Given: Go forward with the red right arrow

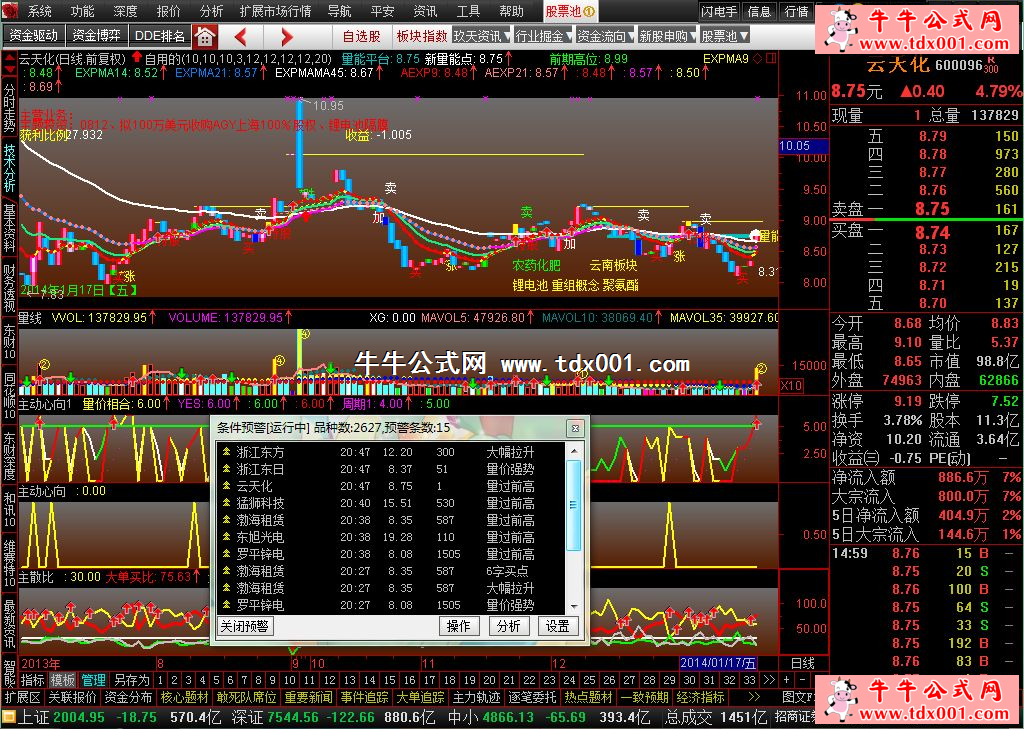Looking at the screenshot, I should point(287,37).
